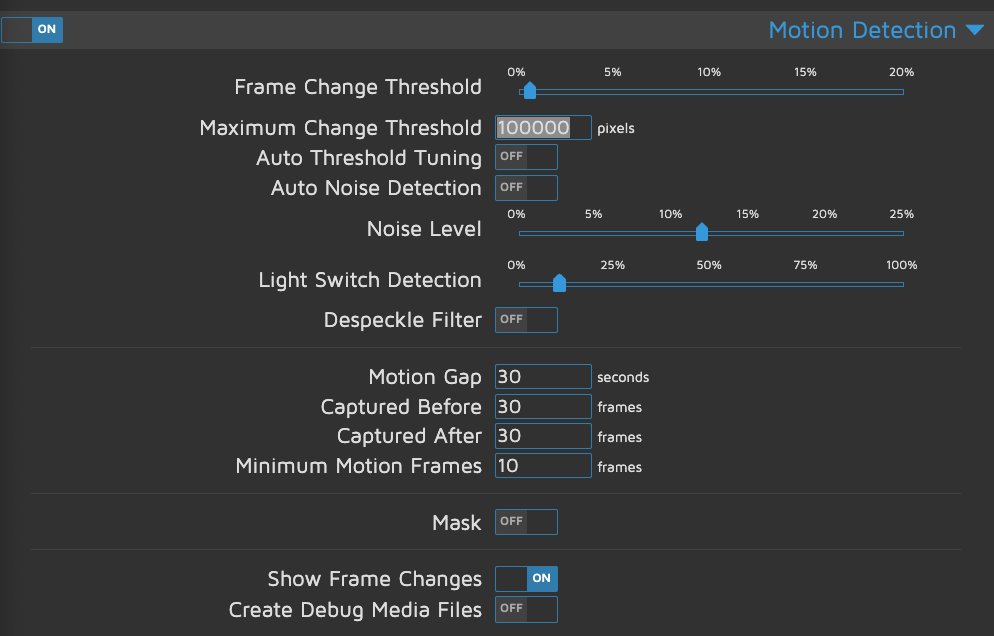994x636 pixels.
Task: Click the Captured Before frames field
Action: point(543,407)
